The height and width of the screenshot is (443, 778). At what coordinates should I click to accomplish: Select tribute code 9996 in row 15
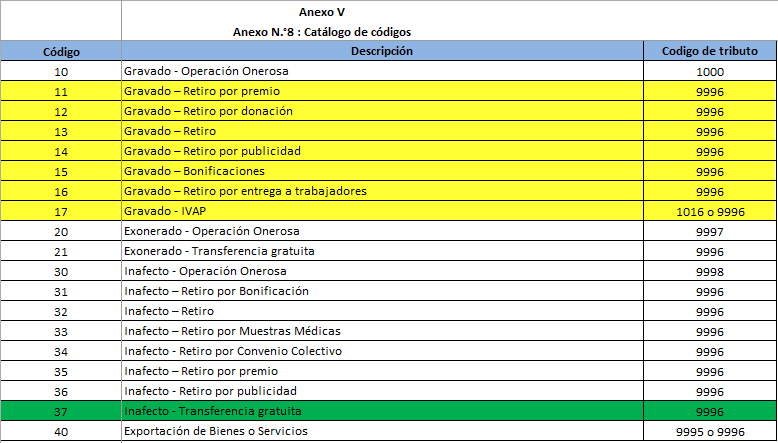coord(710,171)
